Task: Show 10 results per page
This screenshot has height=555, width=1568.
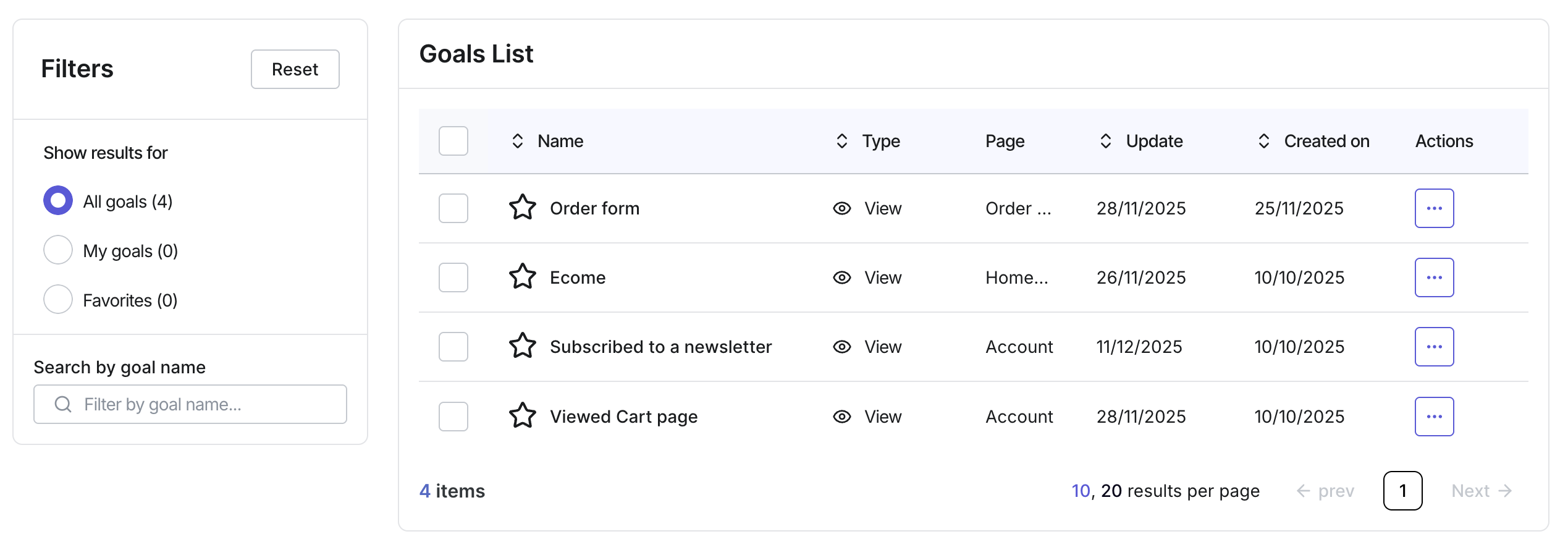Action: (x=1081, y=491)
